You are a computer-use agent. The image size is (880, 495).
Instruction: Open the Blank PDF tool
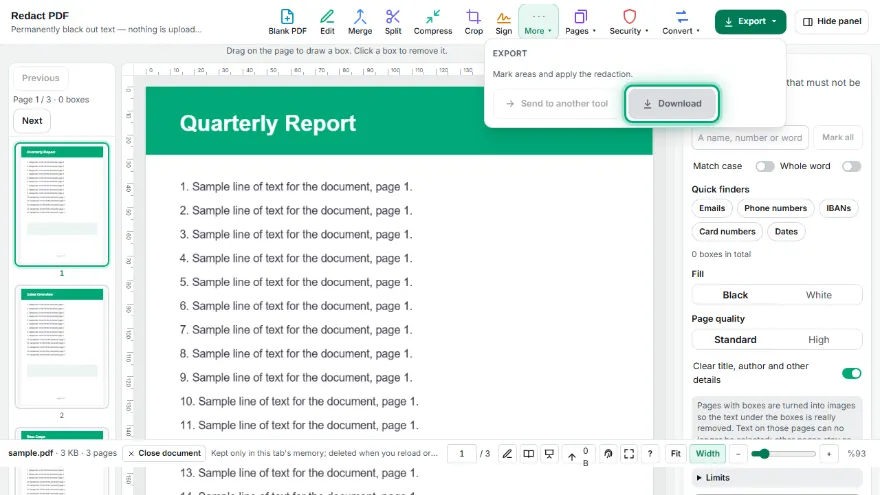pos(287,22)
